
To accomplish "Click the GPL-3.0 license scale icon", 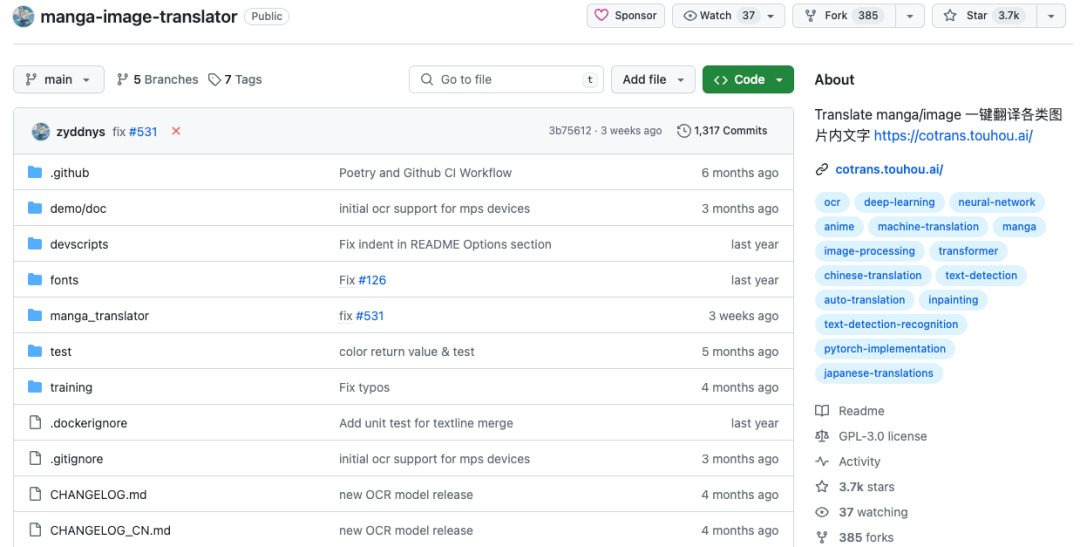I will (x=822, y=436).
